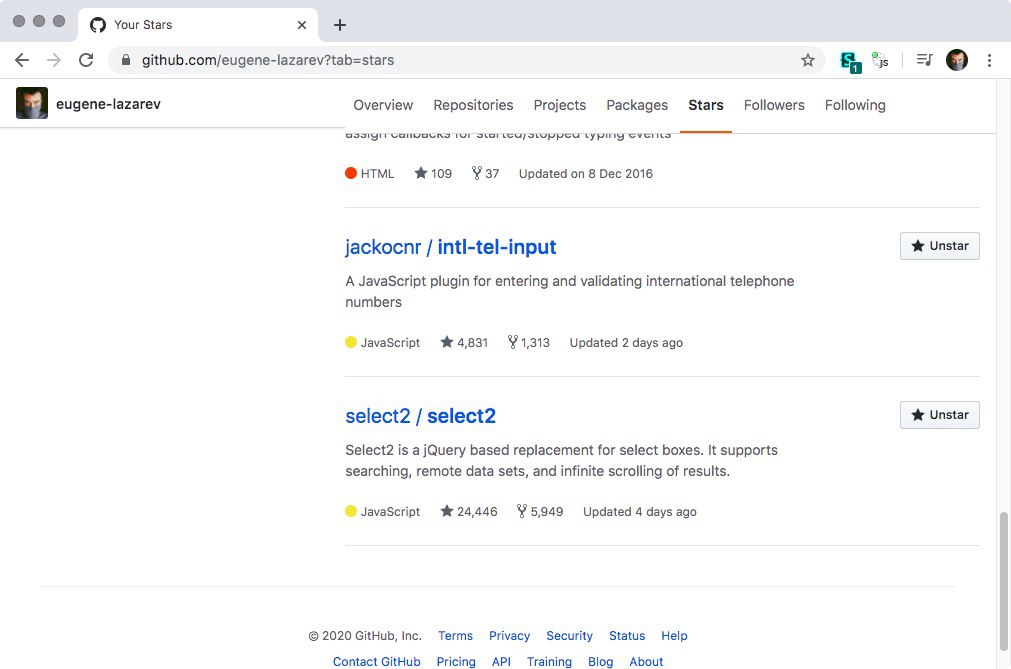The image size is (1011, 669).
Task: Open the jackocnr owner link
Action: (383, 247)
